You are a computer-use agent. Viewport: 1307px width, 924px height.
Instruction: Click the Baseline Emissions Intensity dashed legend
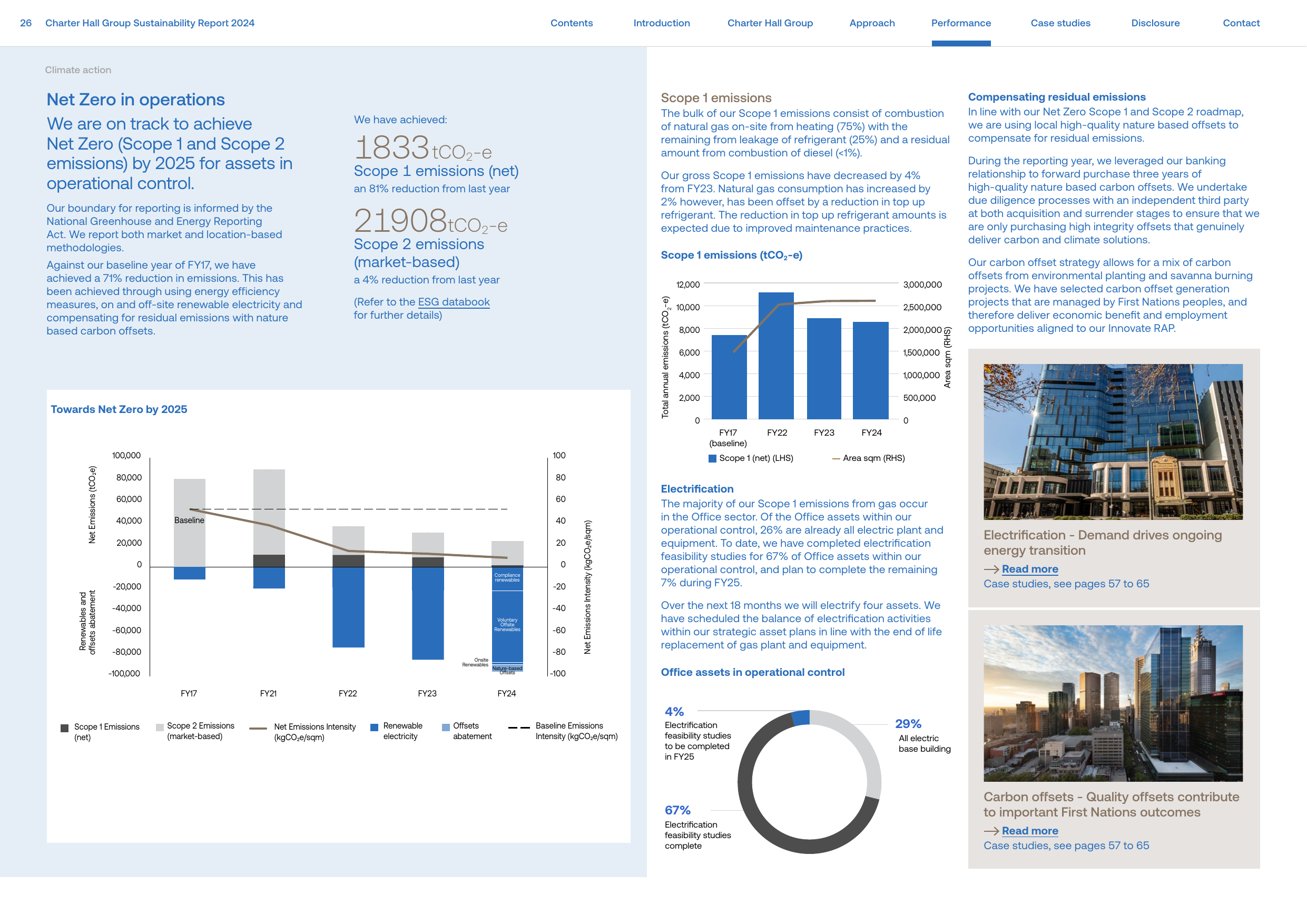pyautogui.click(x=519, y=728)
